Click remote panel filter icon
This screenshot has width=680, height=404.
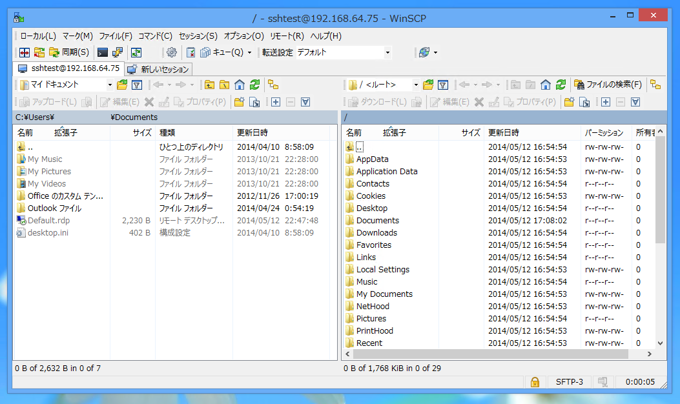click(443, 85)
